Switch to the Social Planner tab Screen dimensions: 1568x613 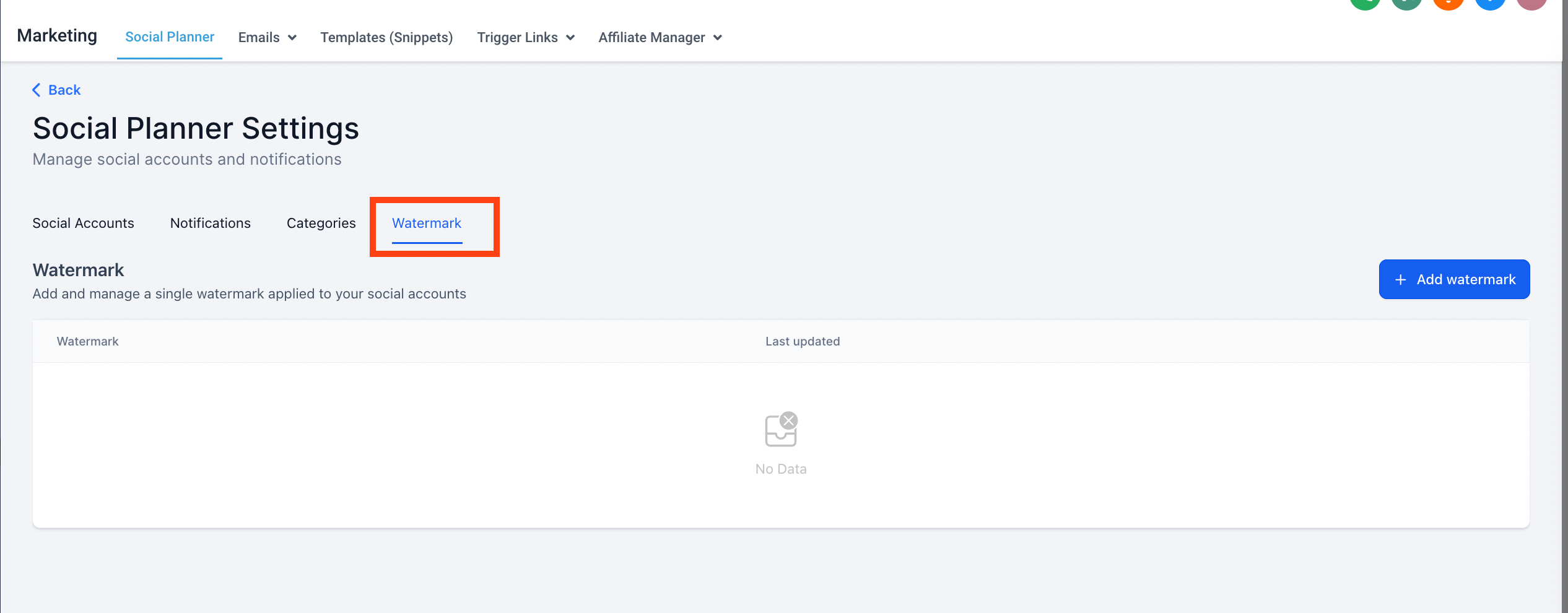coord(169,37)
